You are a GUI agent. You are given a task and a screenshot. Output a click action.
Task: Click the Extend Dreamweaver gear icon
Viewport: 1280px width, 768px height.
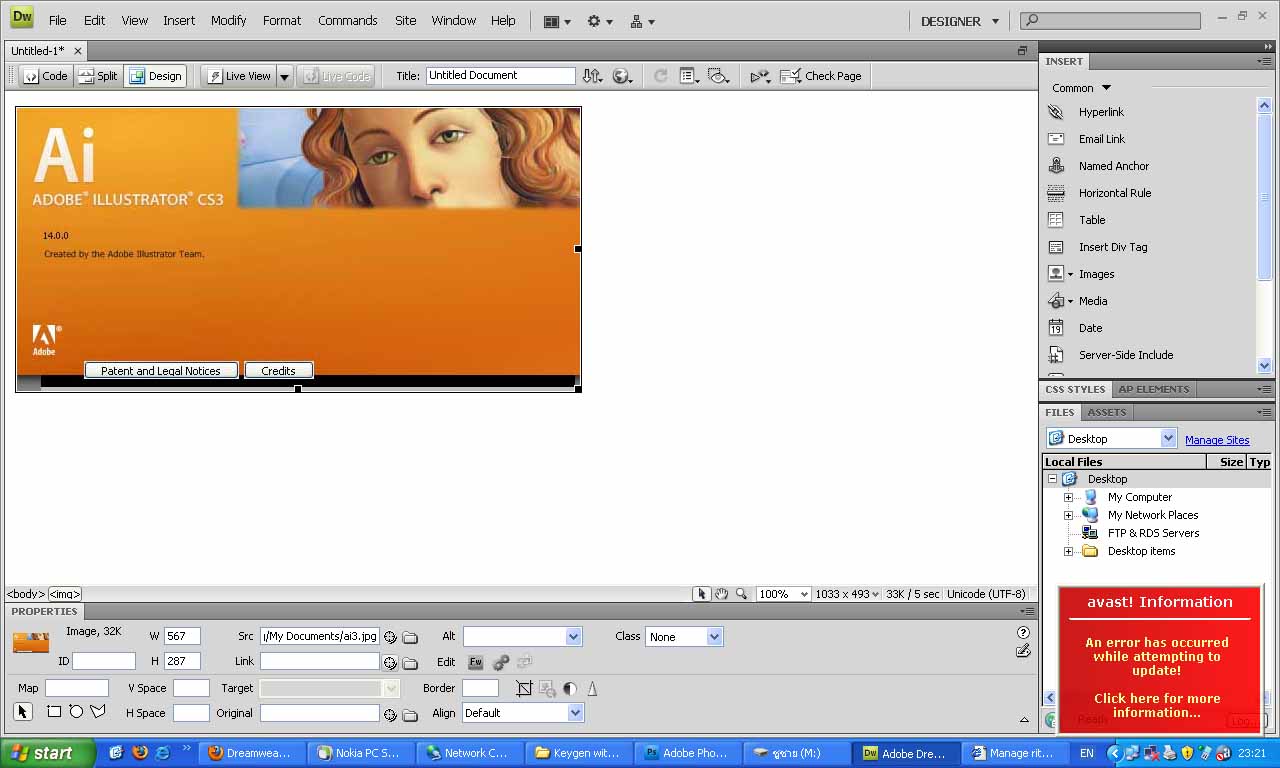(599, 21)
